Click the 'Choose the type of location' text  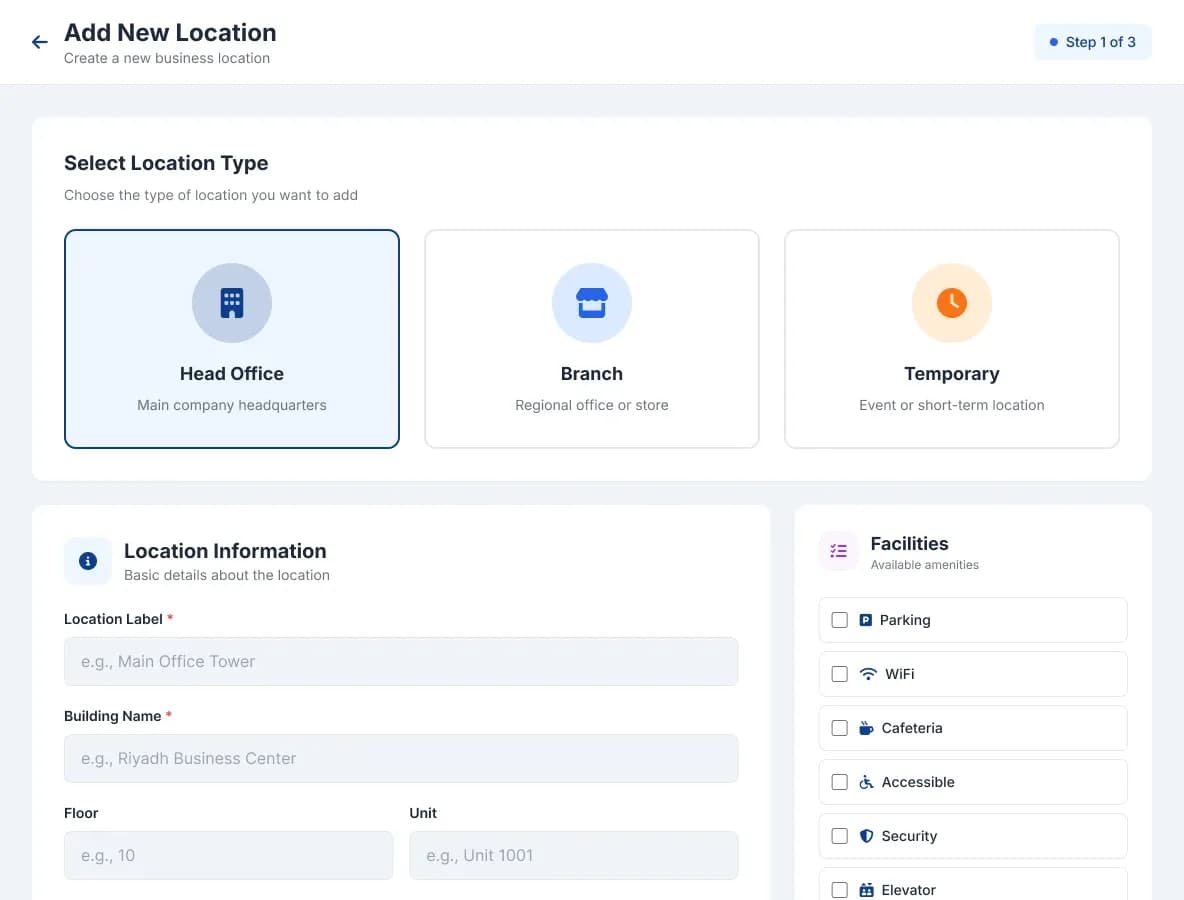[x=211, y=195]
